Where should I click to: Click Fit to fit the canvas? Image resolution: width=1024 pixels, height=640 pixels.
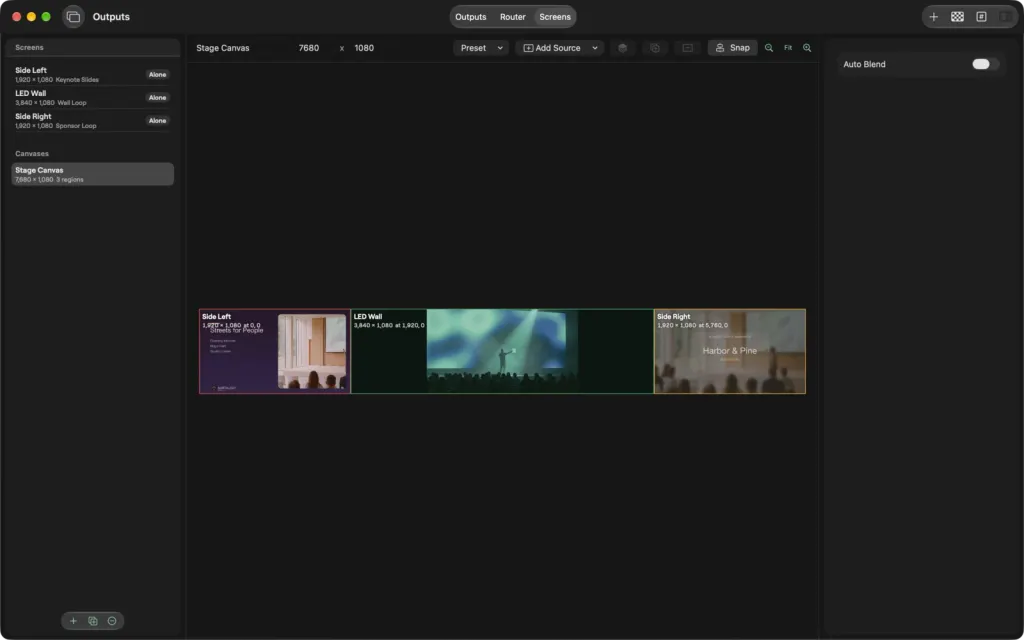[x=788, y=48]
